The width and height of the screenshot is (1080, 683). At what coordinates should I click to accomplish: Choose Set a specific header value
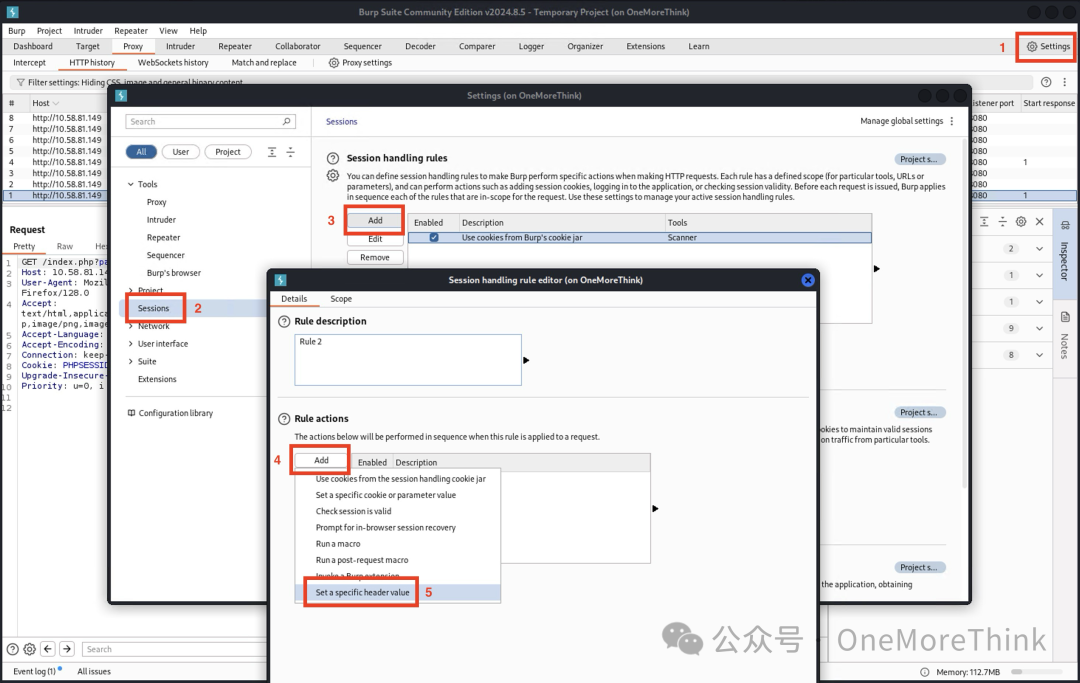[x=362, y=593]
